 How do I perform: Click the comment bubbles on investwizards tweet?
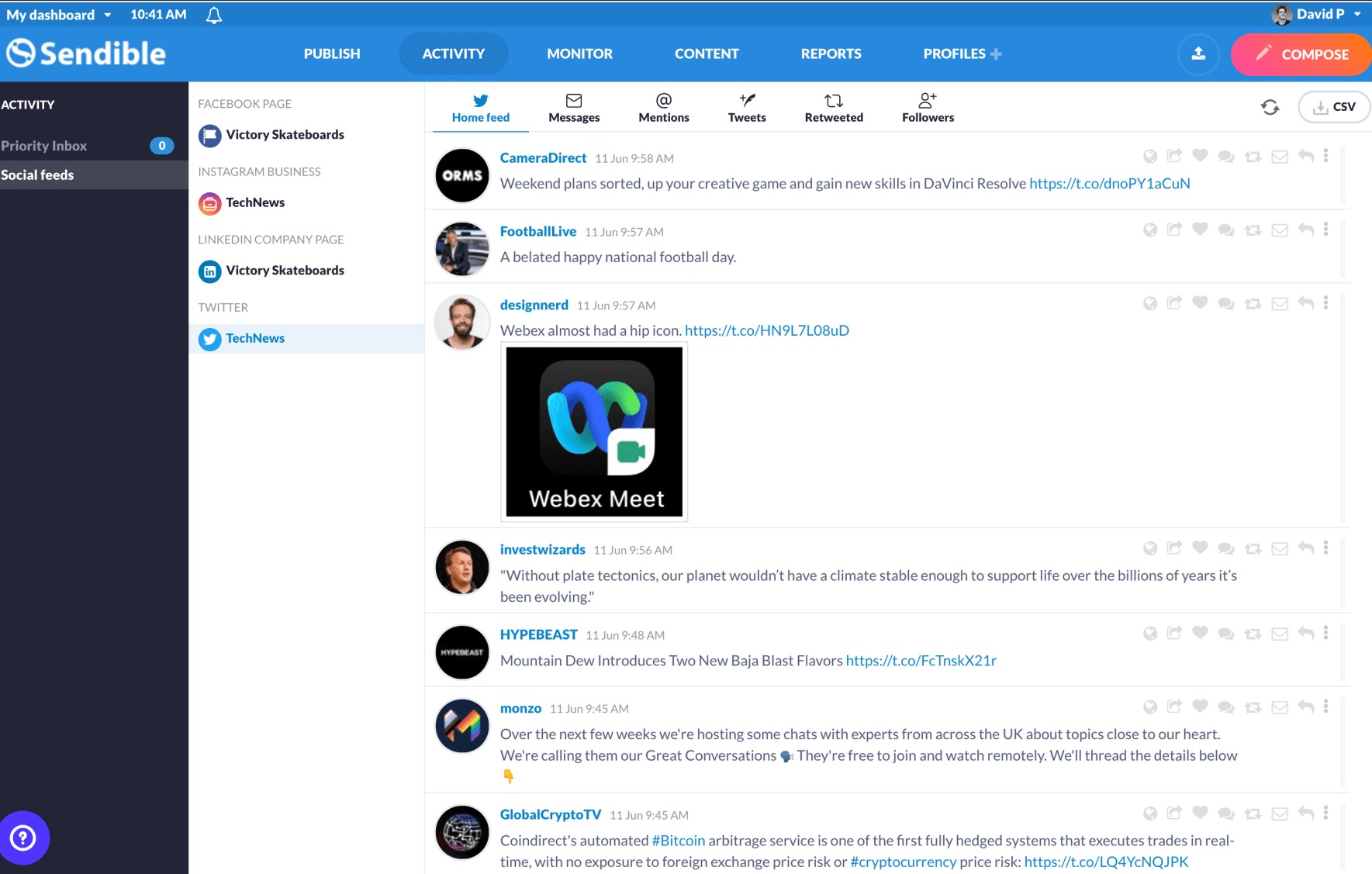1226,549
